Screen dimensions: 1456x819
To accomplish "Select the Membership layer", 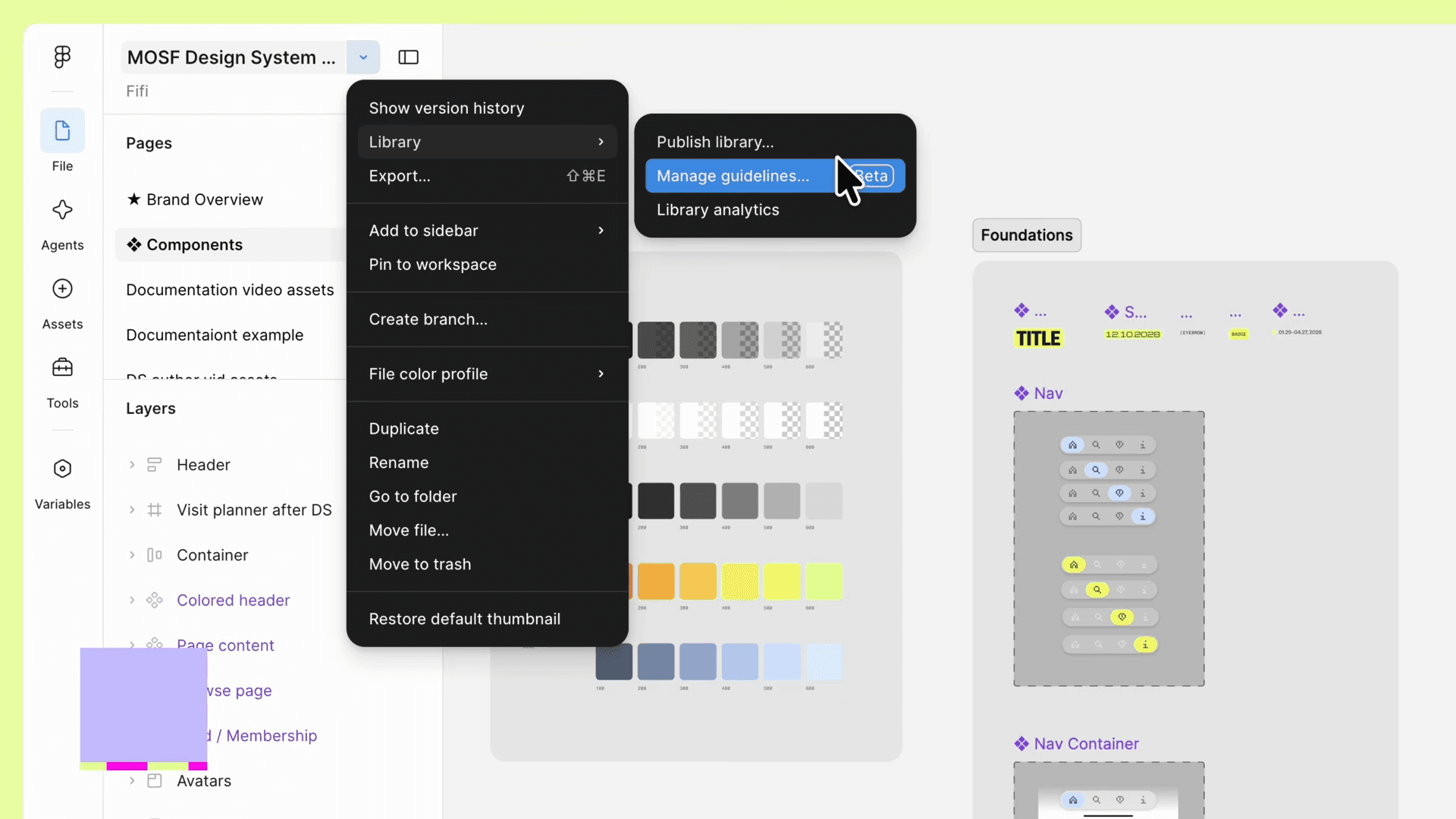I will pyautogui.click(x=271, y=736).
